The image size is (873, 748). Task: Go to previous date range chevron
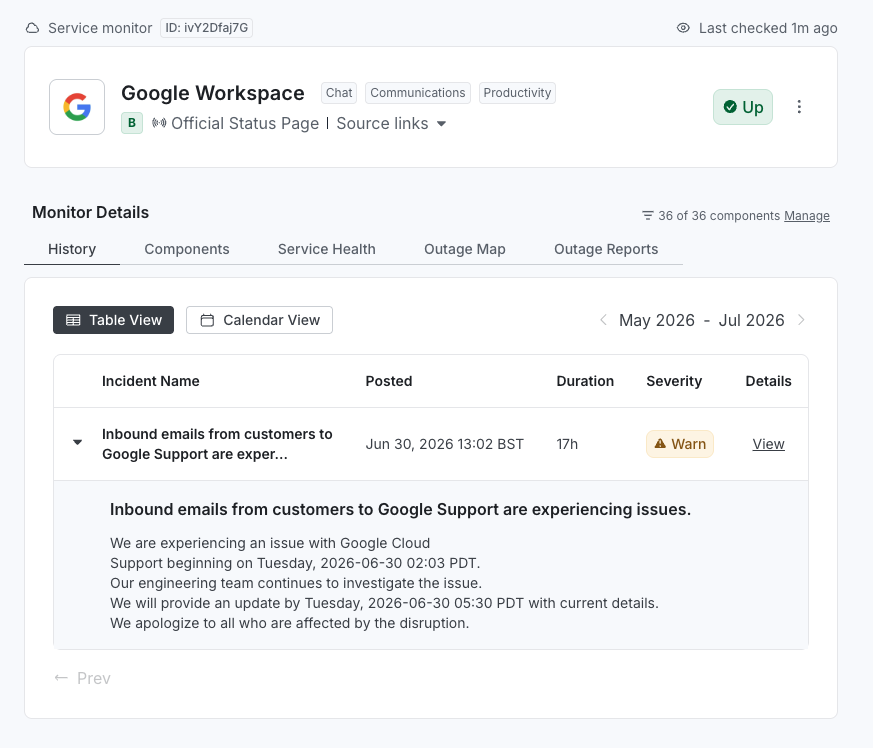603,320
